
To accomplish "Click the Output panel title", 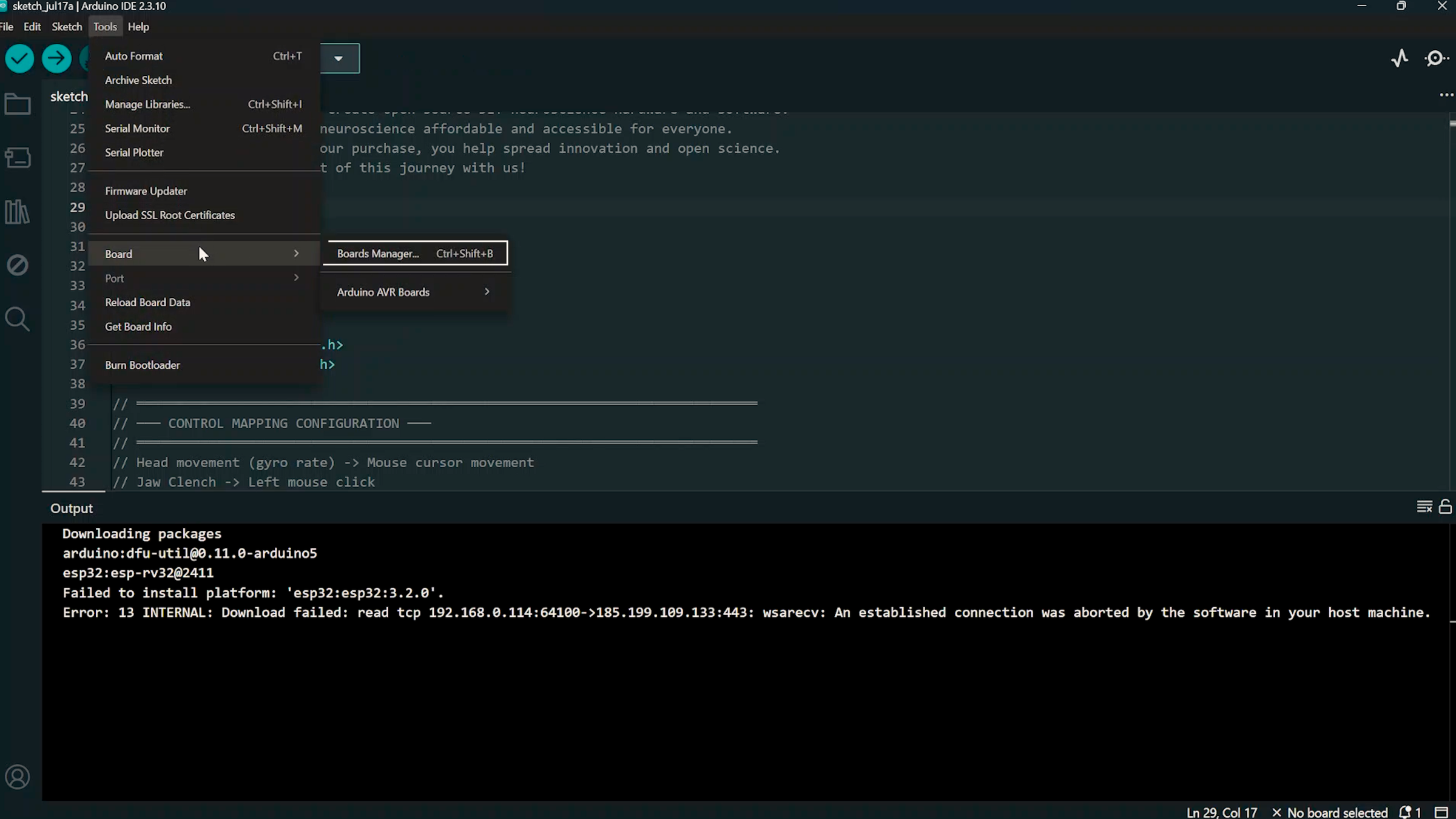I will 72,508.
